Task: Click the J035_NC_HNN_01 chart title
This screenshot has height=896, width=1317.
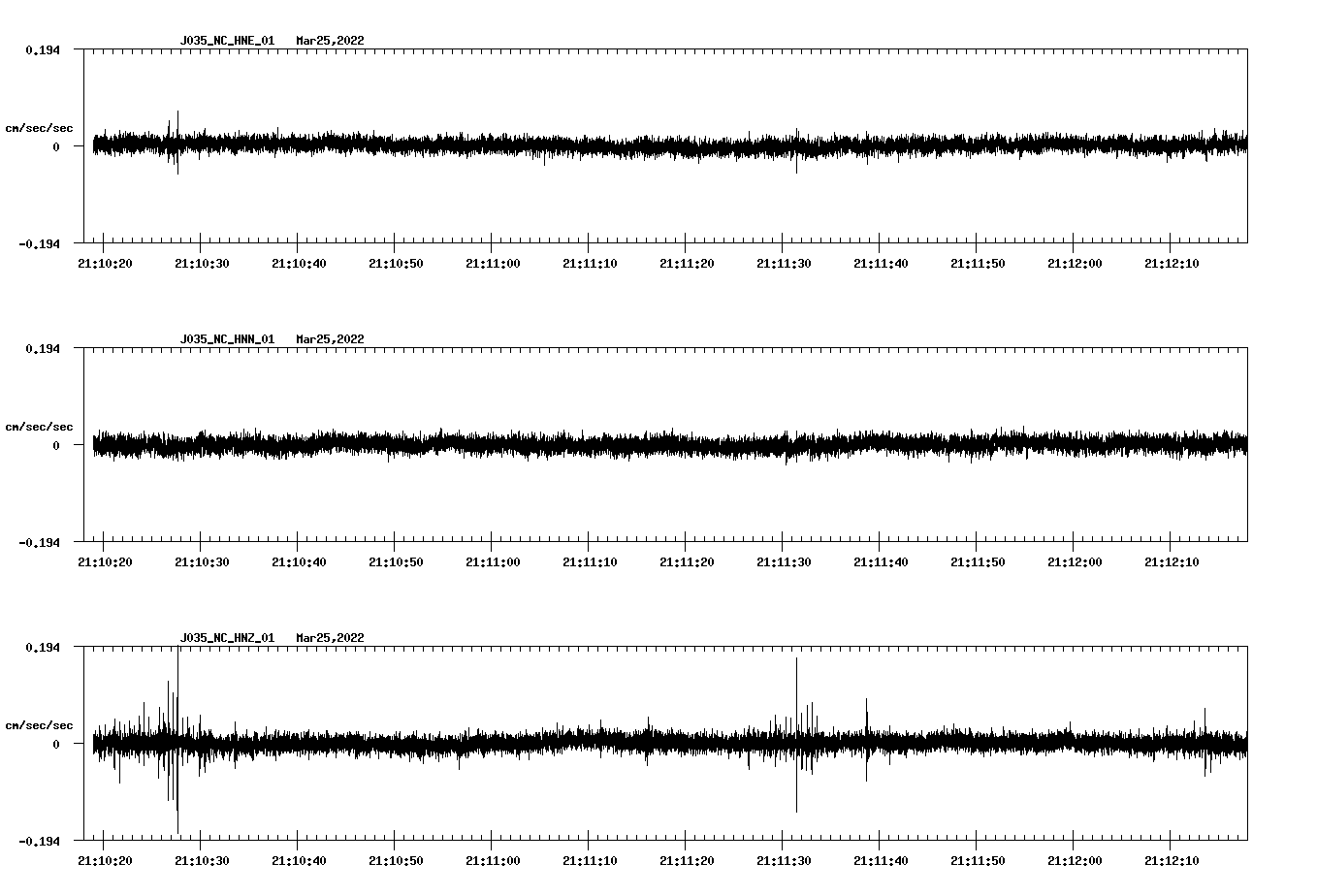Action: [227, 339]
